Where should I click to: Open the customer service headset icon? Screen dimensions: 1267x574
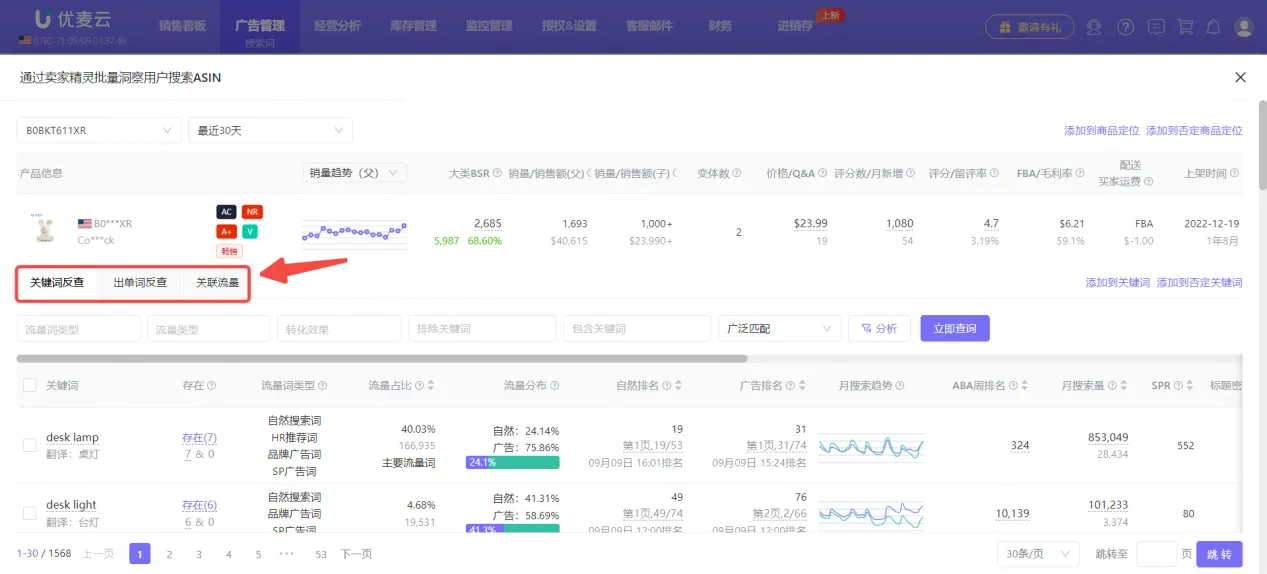1094,26
